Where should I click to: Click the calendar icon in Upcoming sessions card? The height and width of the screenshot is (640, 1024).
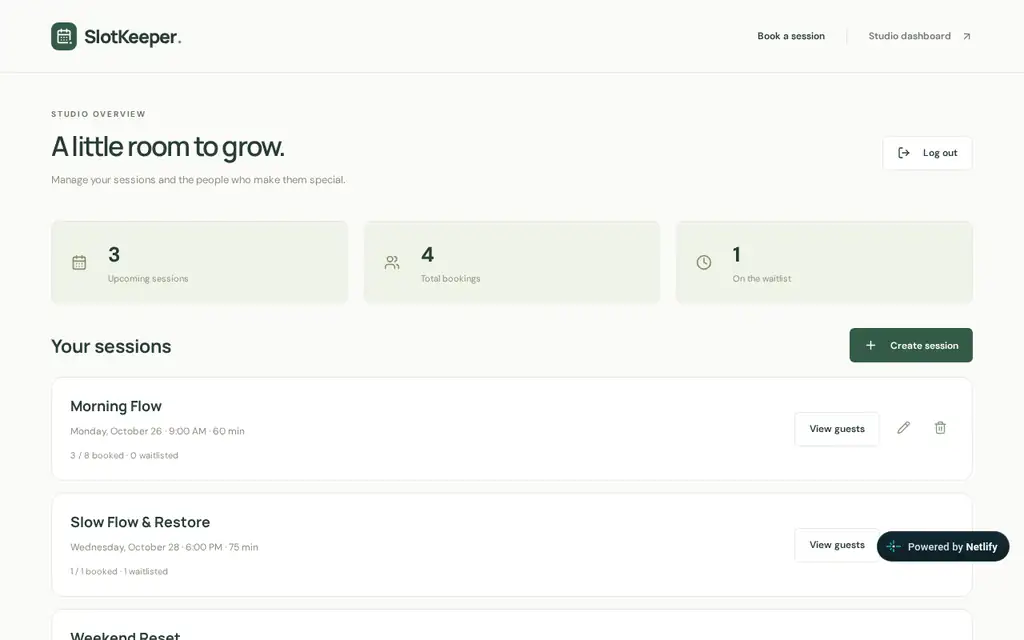(79, 263)
